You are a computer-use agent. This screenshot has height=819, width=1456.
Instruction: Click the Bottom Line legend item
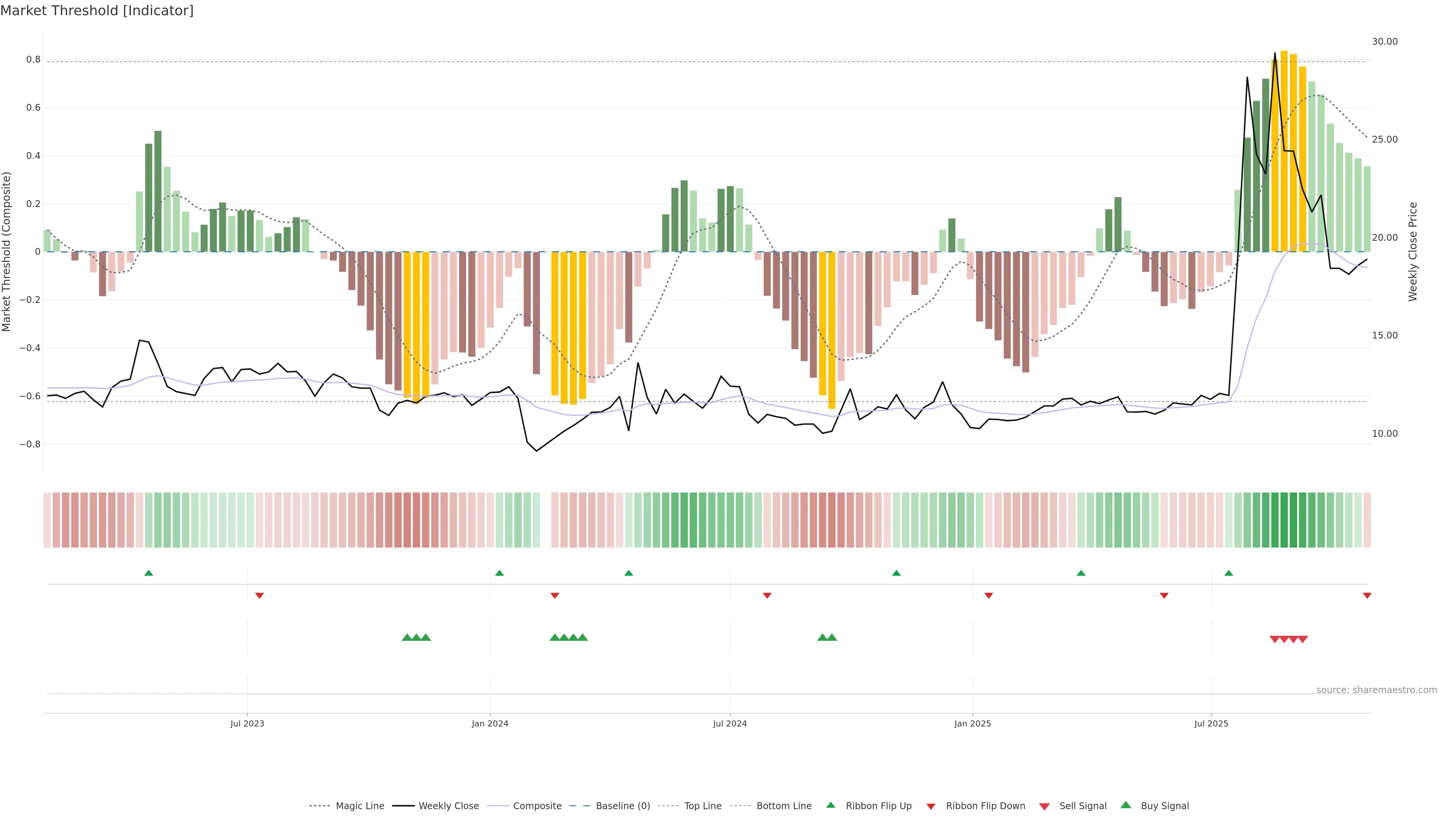pos(783,806)
